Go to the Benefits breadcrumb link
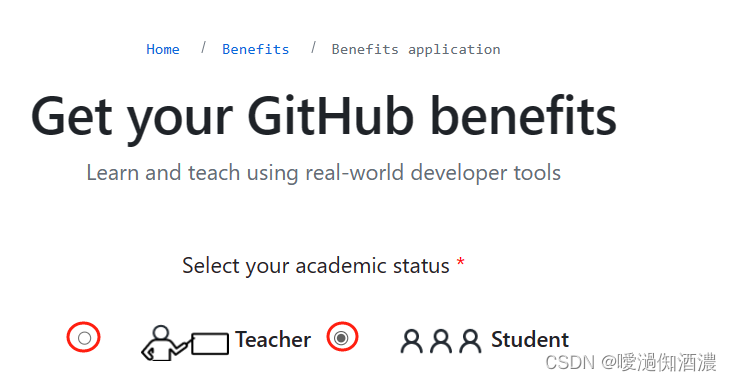 255,49
